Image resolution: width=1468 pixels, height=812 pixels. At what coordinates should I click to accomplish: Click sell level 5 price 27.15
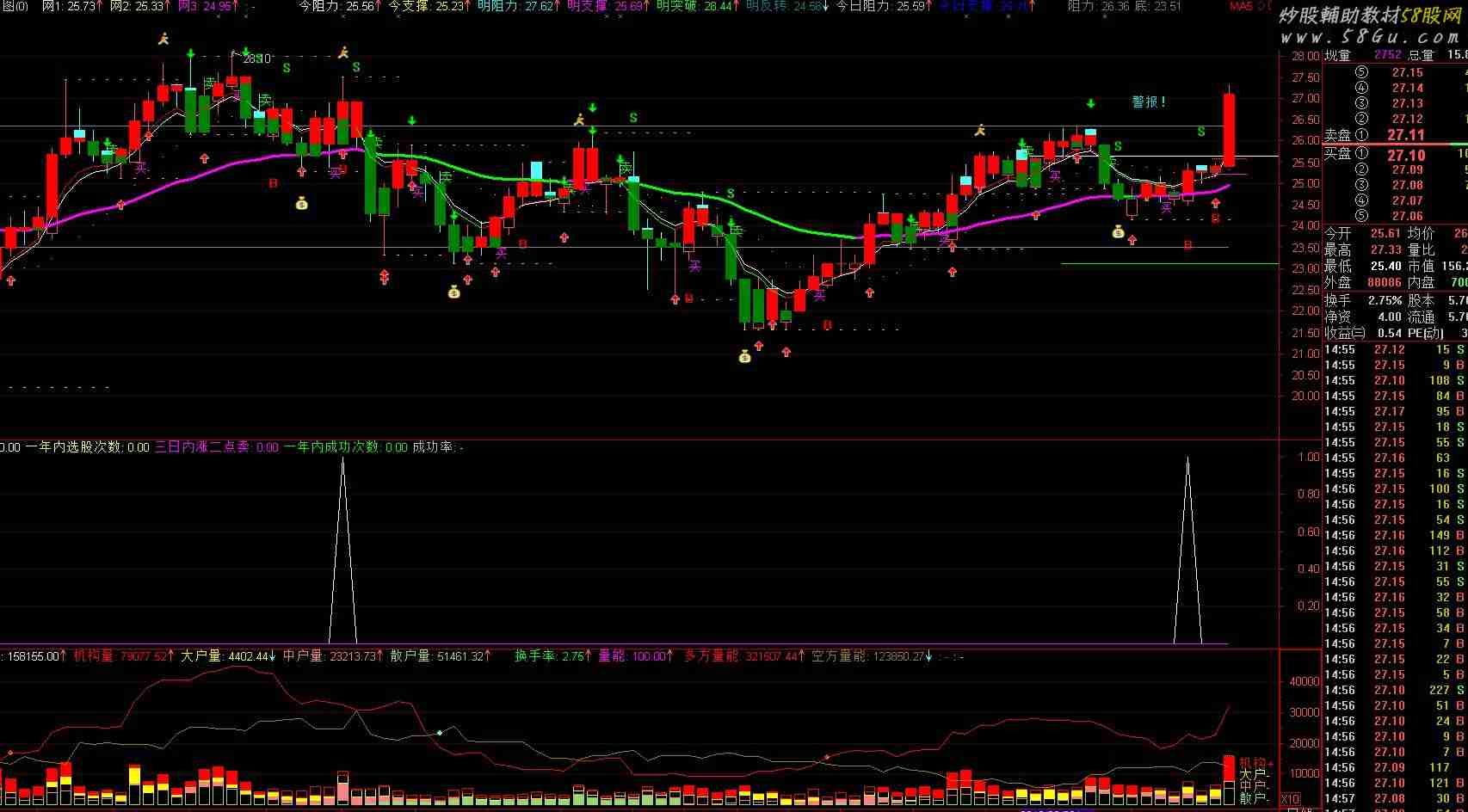click(1407, 72)
